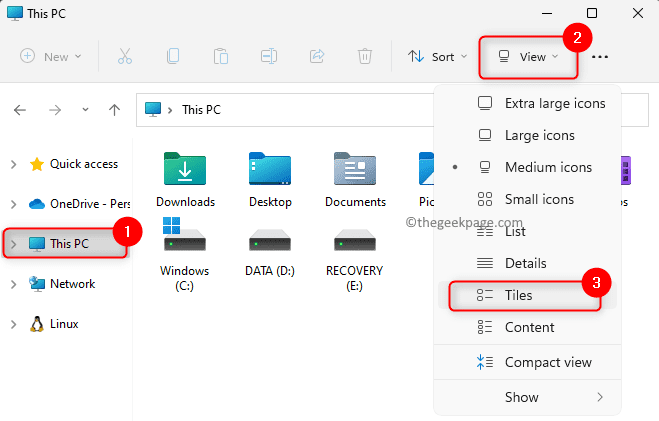Click the Cut scissors icon
Screen dimensions: 659x421
tap(127, 57)
